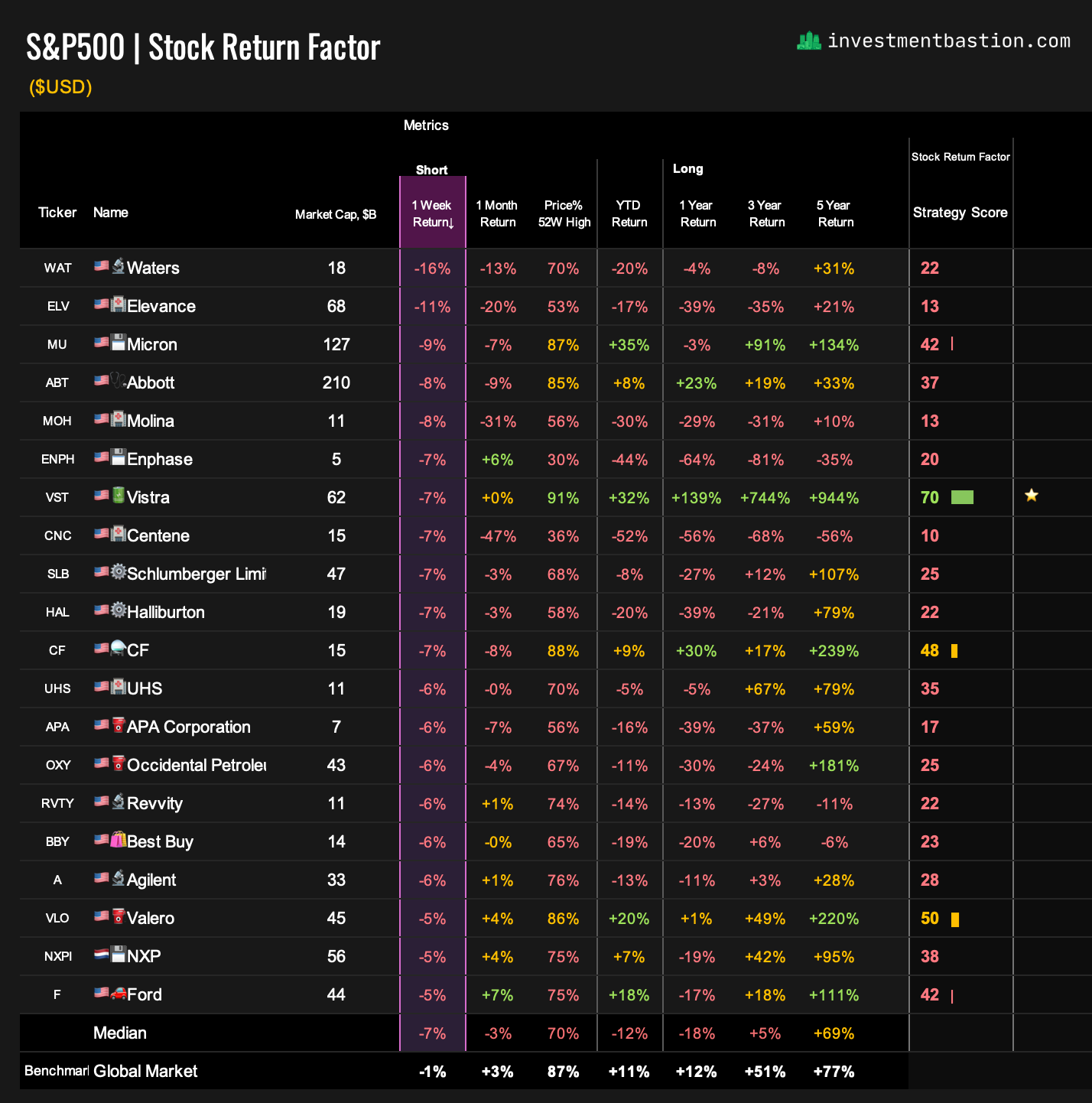Click Micron's YTD Return +35%
The width and height of the screenshot is (1092, 1103).
click(629, 345)
